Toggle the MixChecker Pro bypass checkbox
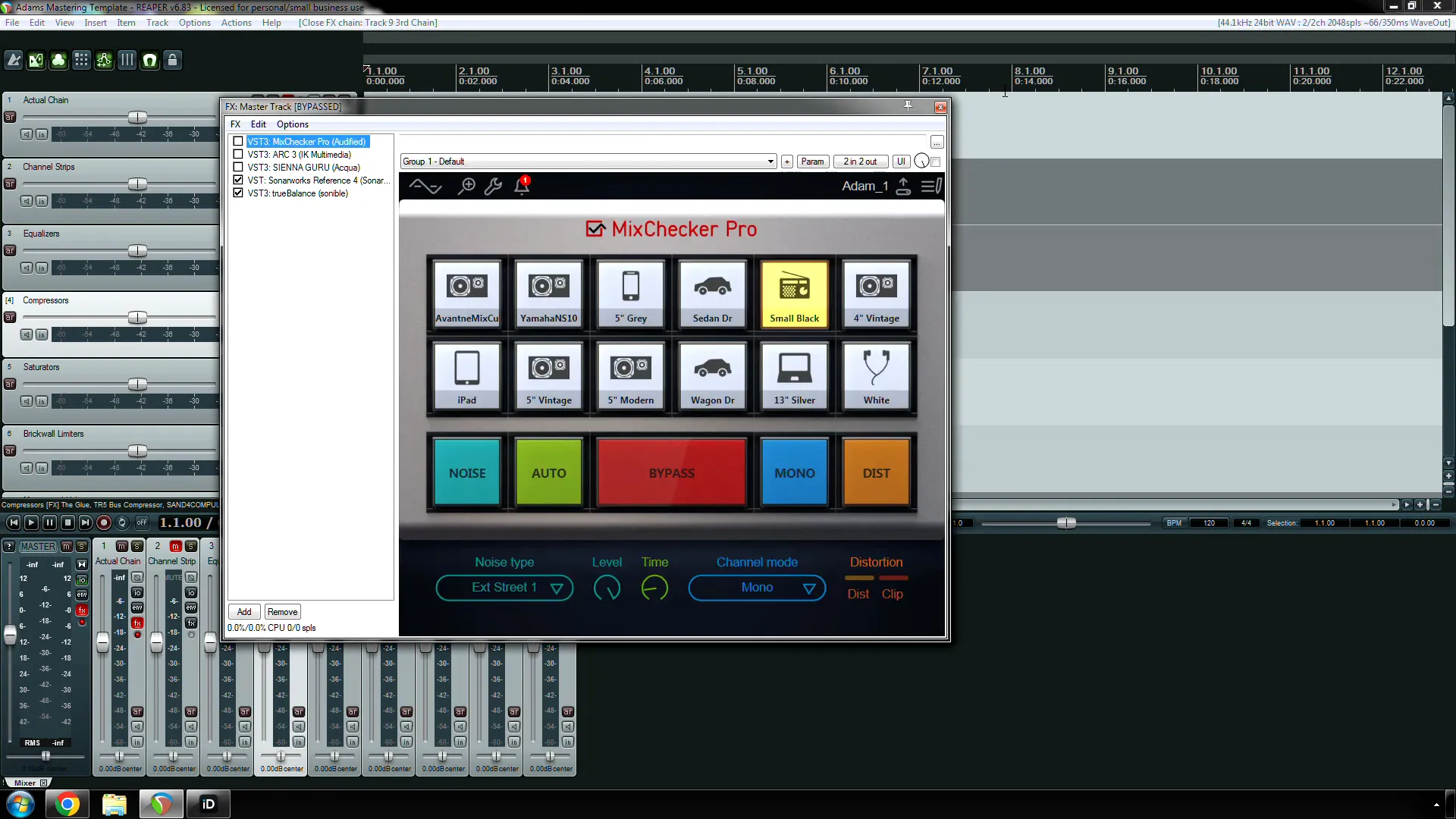The height and width of the screenshot is (819, 1456). tap(238, 141)
